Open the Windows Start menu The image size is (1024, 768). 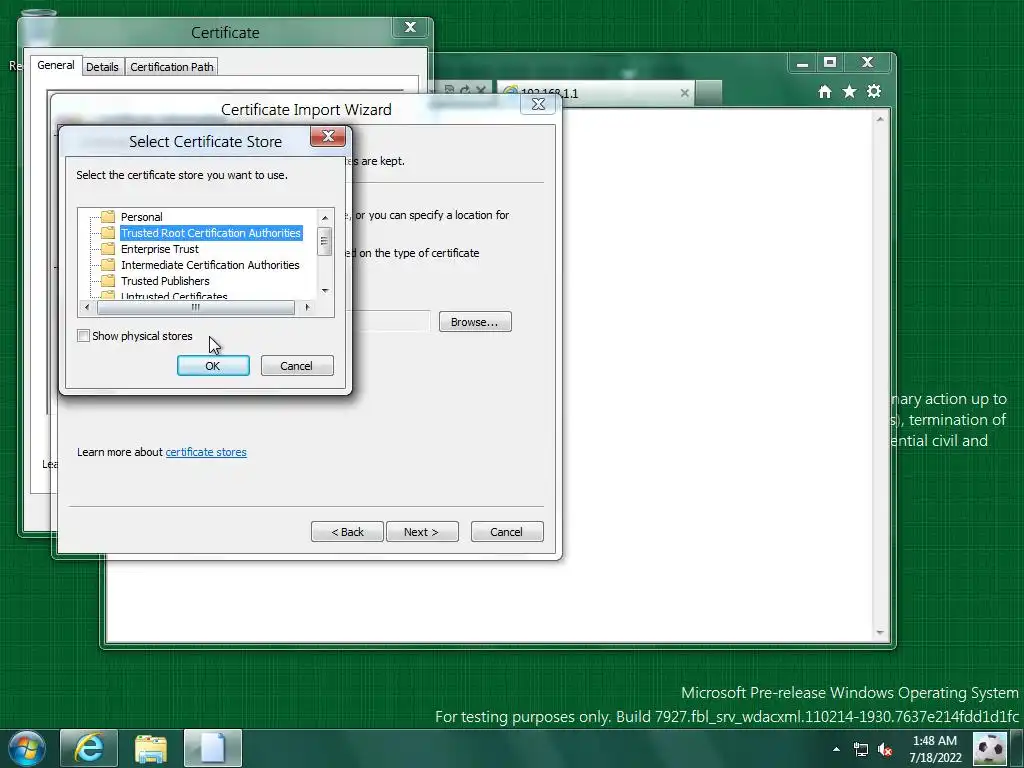pos(27,748)
